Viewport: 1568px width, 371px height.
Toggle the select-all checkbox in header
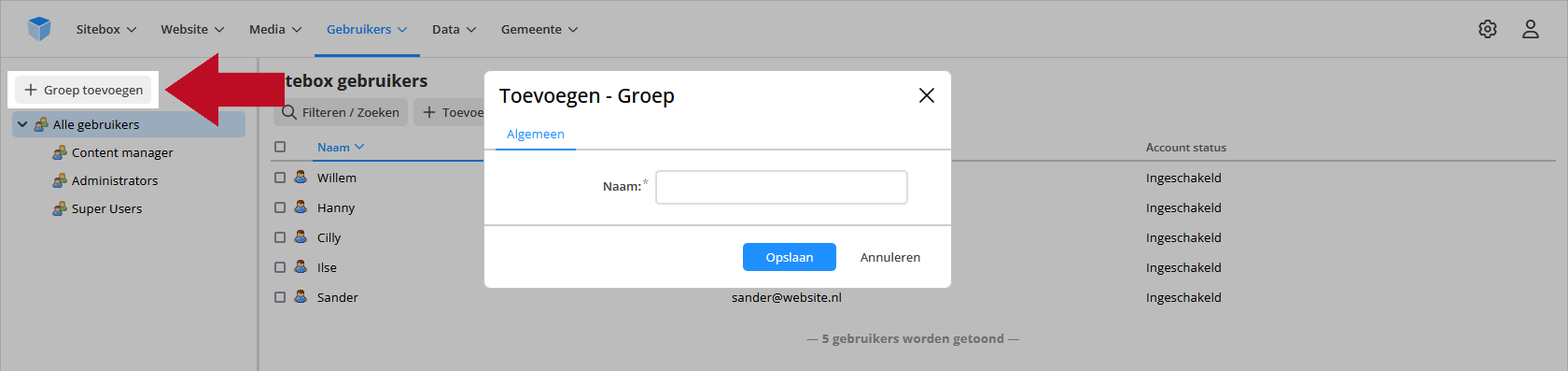point(280,147)
